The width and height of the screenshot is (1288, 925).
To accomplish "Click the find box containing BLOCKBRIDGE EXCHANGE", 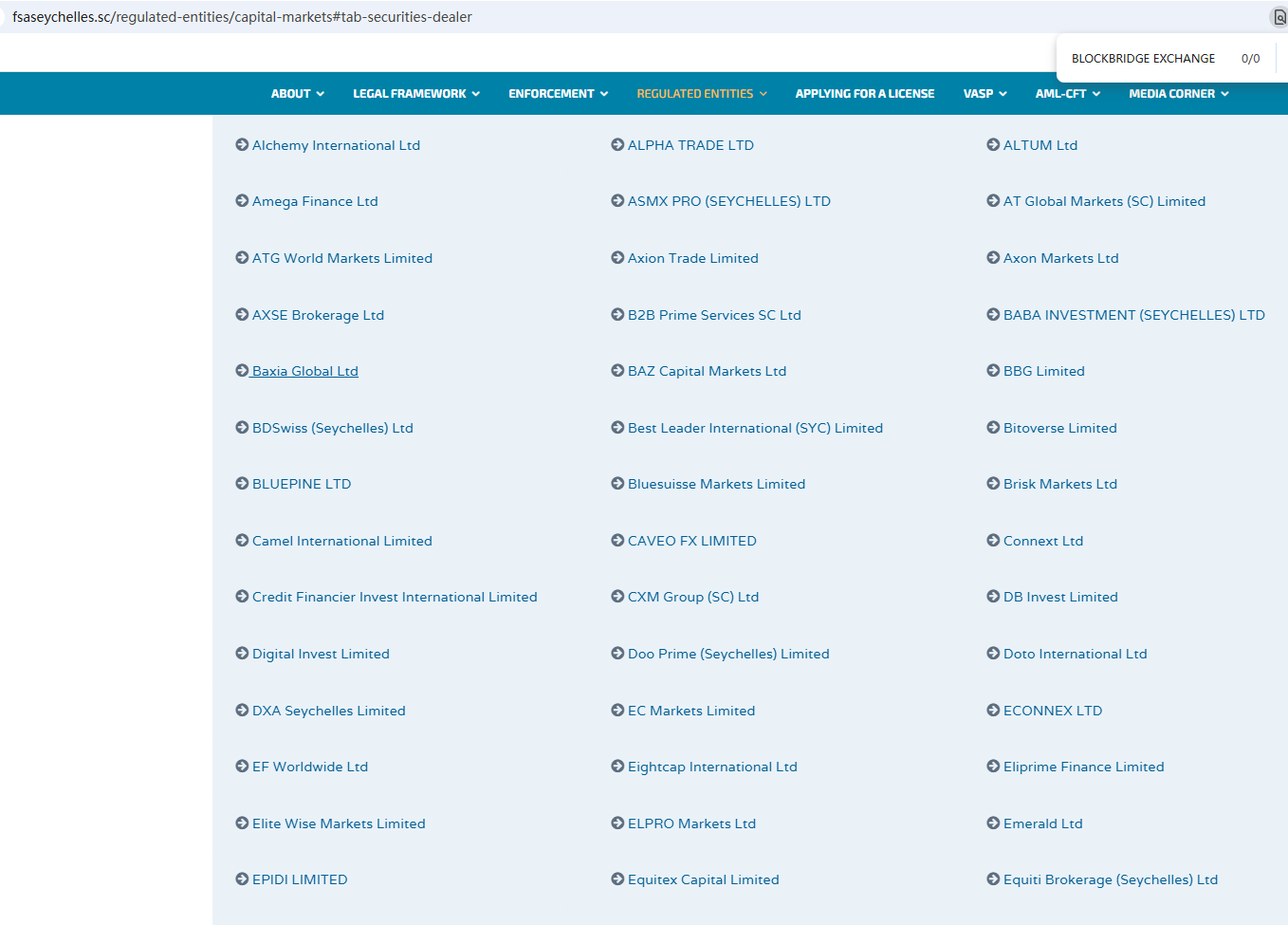I will click(x=1143, y=59).
